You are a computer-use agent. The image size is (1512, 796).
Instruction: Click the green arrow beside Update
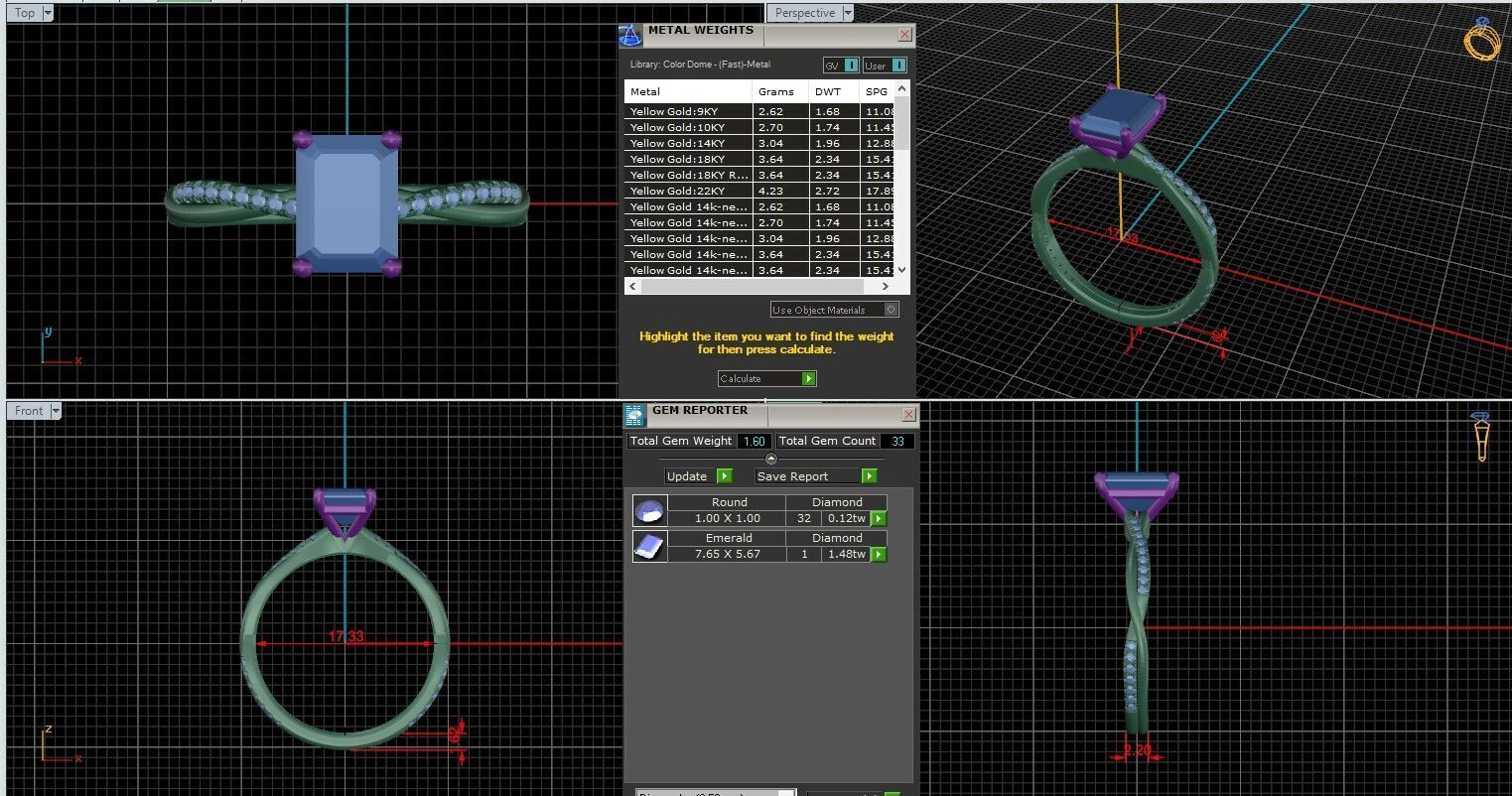(724, 476)
